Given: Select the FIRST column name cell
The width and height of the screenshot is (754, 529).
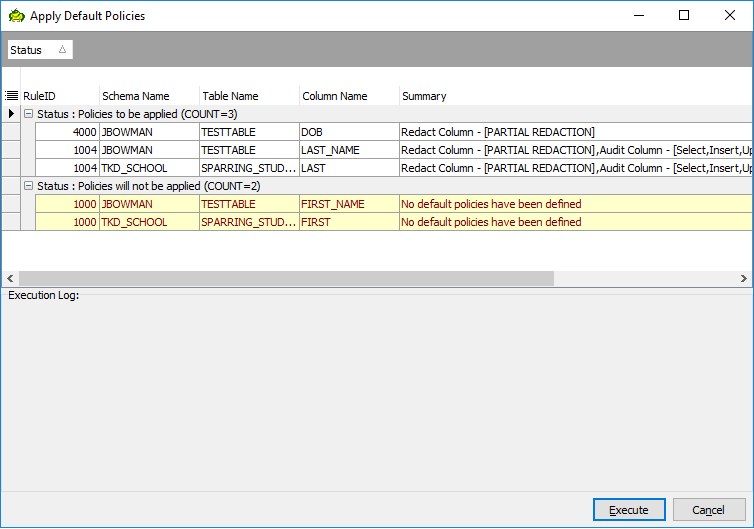Looking at the screenshot, I should click(349, 222).
